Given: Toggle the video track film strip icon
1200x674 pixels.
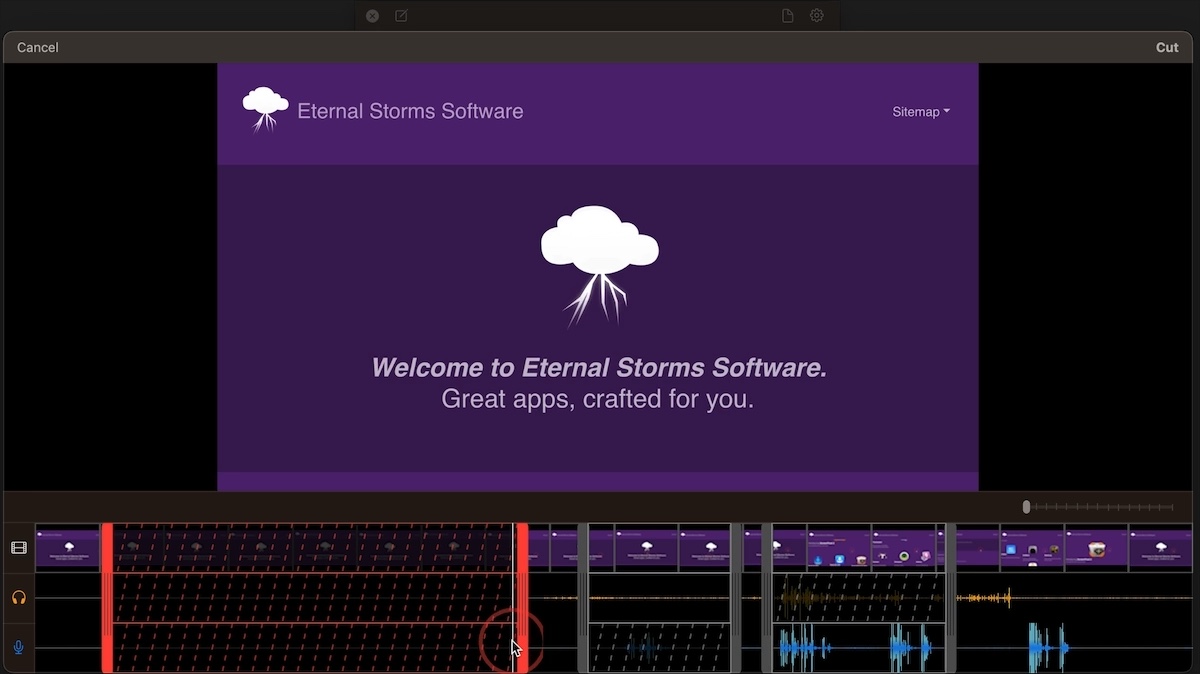Looking at the screenshot, I should tap(19, 547).
